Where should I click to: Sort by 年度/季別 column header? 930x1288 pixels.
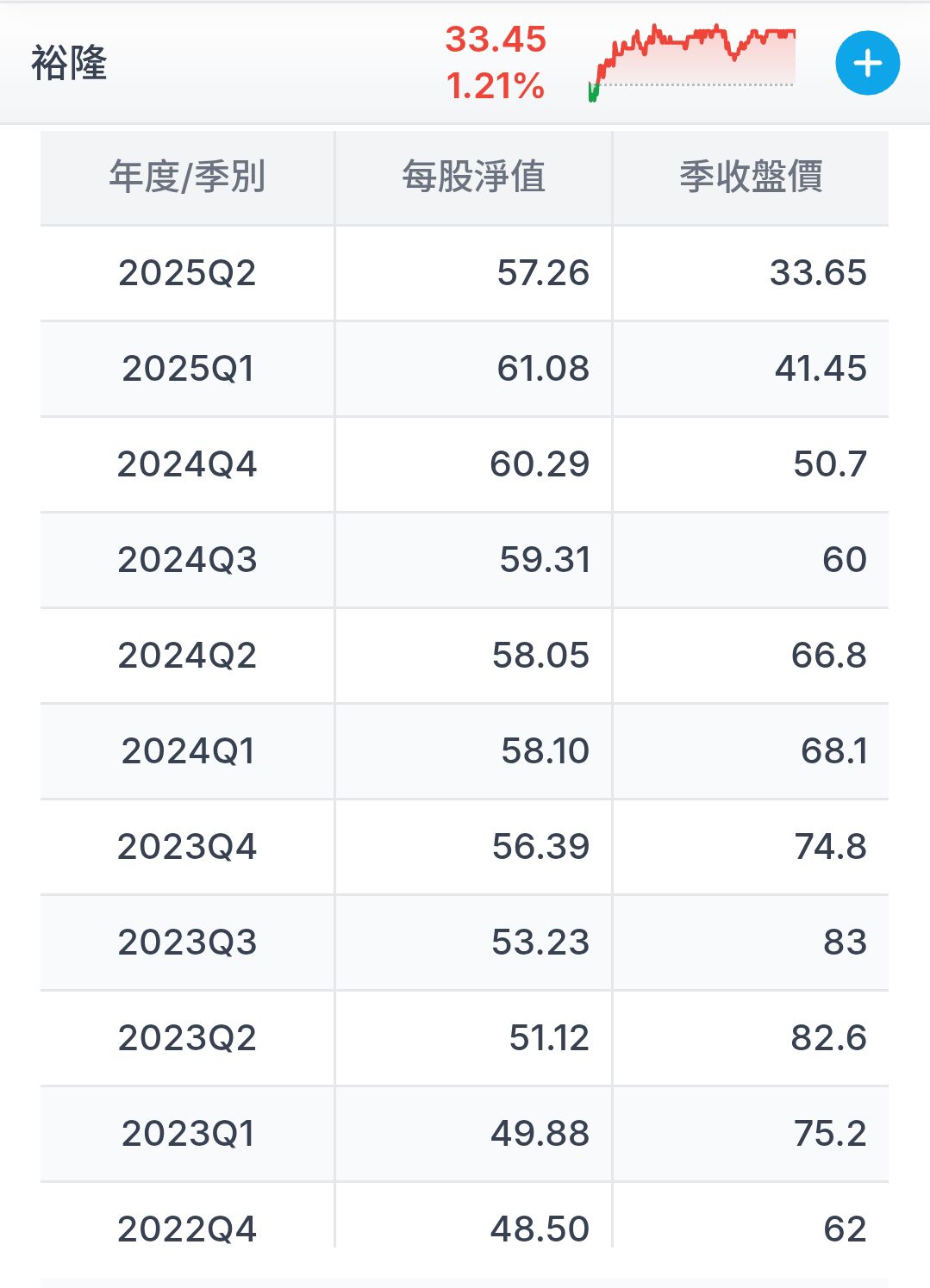pos(187,177)
